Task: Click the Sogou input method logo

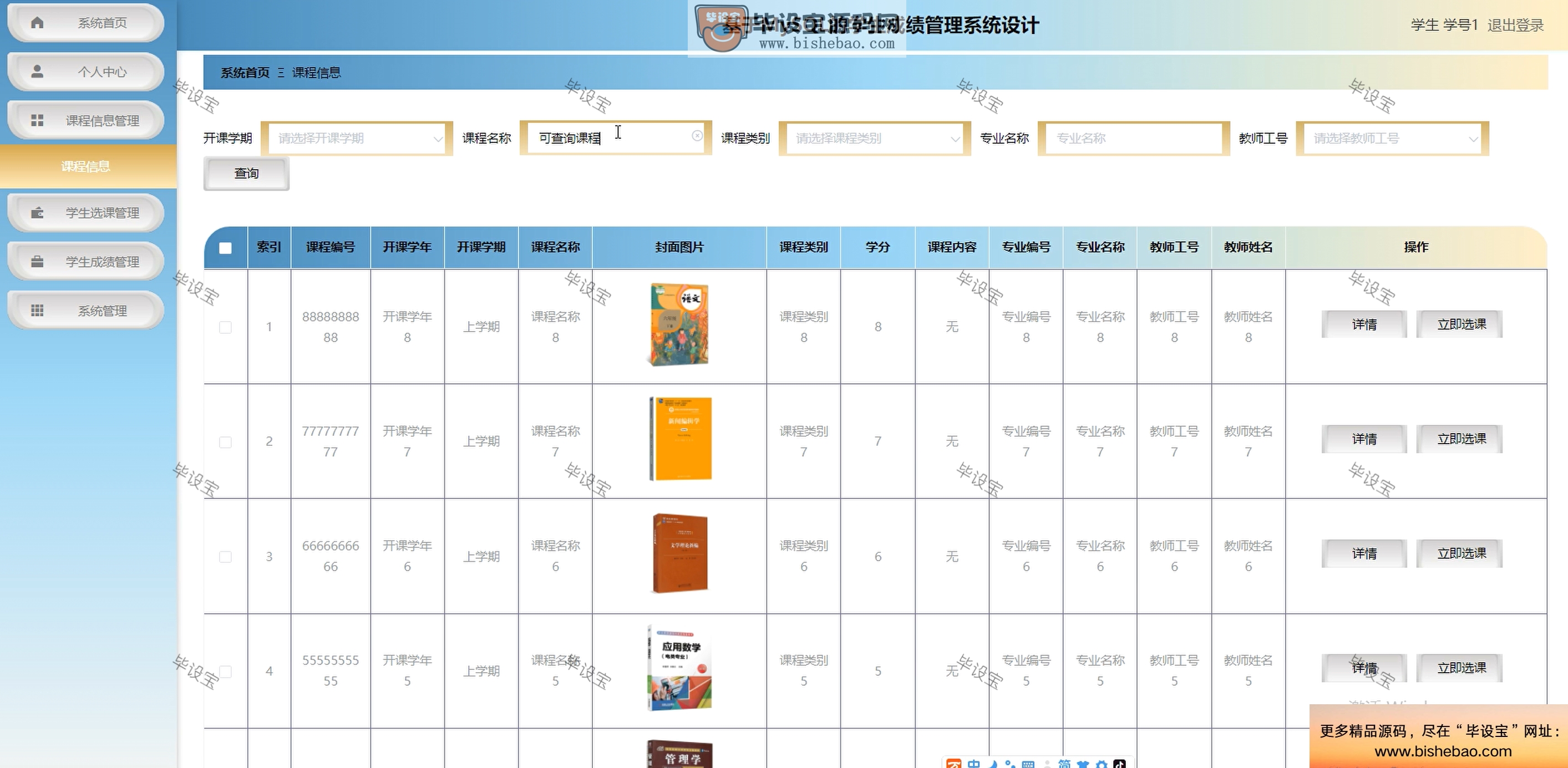Action: (954, 764)
